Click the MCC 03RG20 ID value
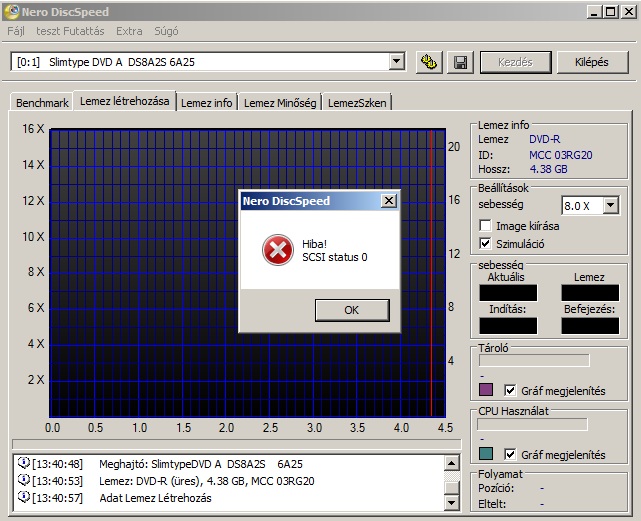The image size is (641, 521). point(560,155)
